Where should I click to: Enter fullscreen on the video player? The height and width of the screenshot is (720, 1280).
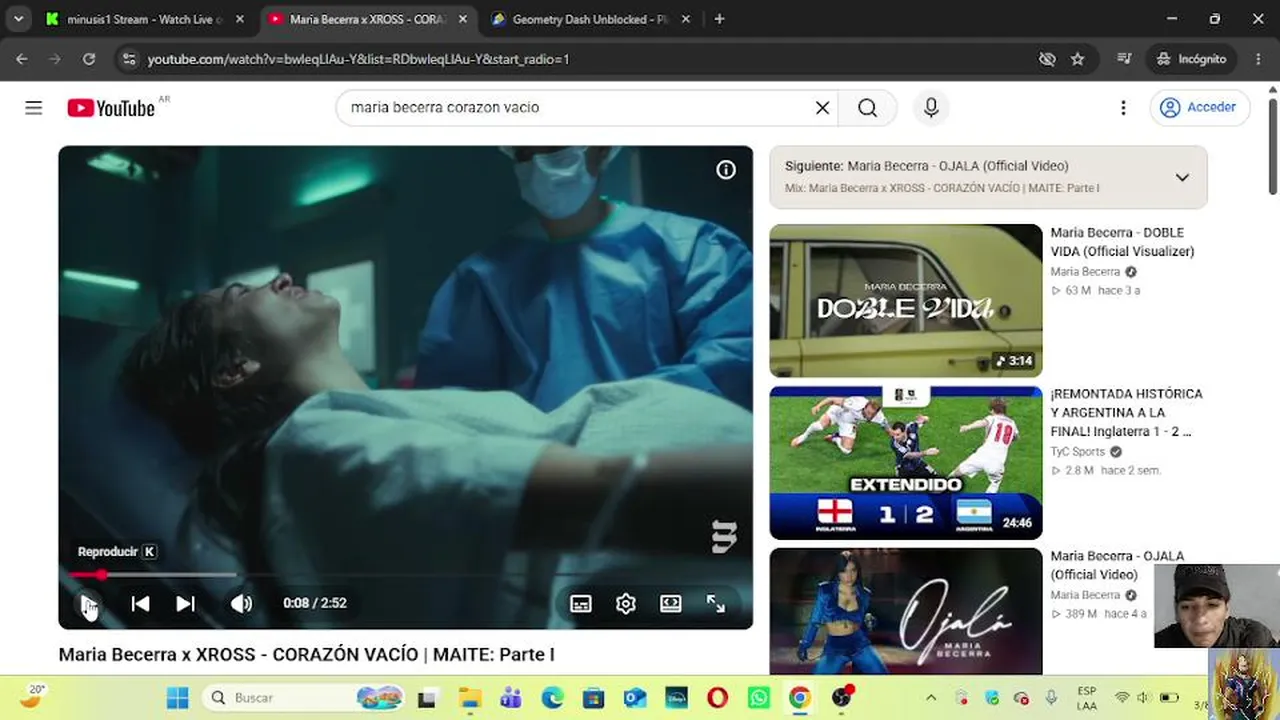(716, 603)
